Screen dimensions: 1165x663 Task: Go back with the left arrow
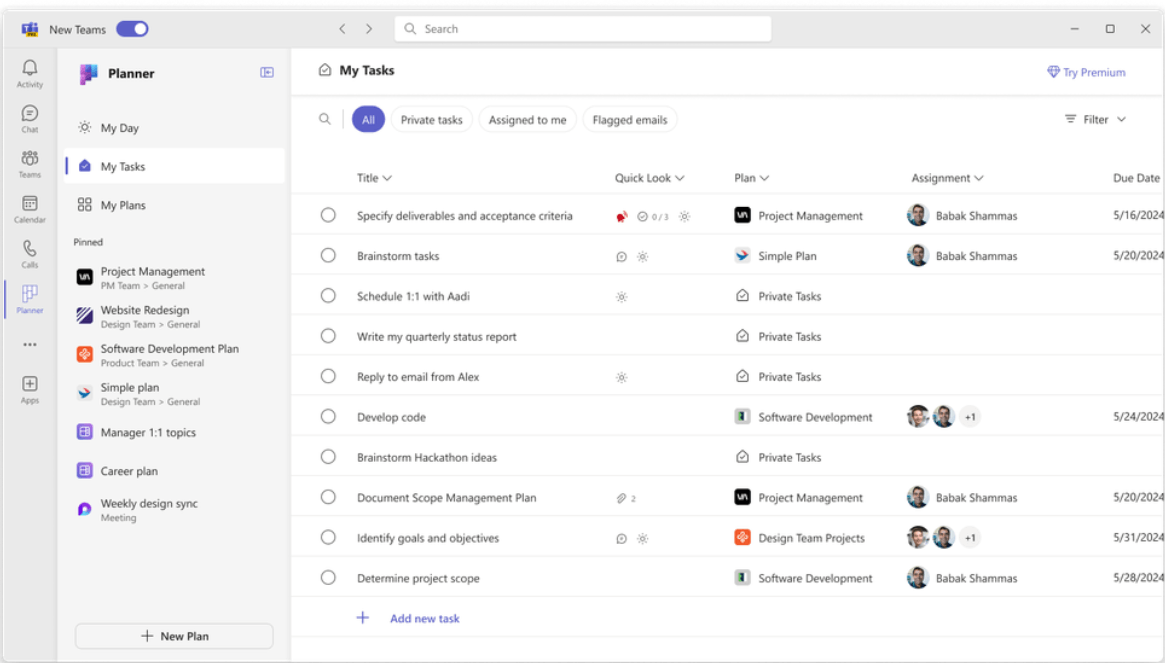coord(343,29)
